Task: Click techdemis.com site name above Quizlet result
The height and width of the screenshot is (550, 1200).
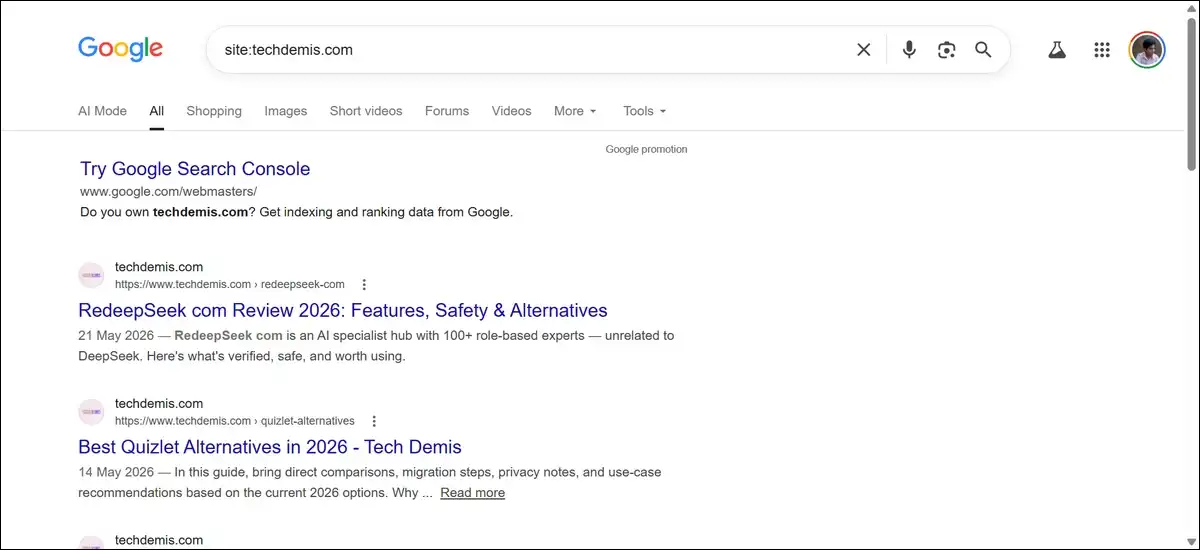Action: [x=159, y=404]
